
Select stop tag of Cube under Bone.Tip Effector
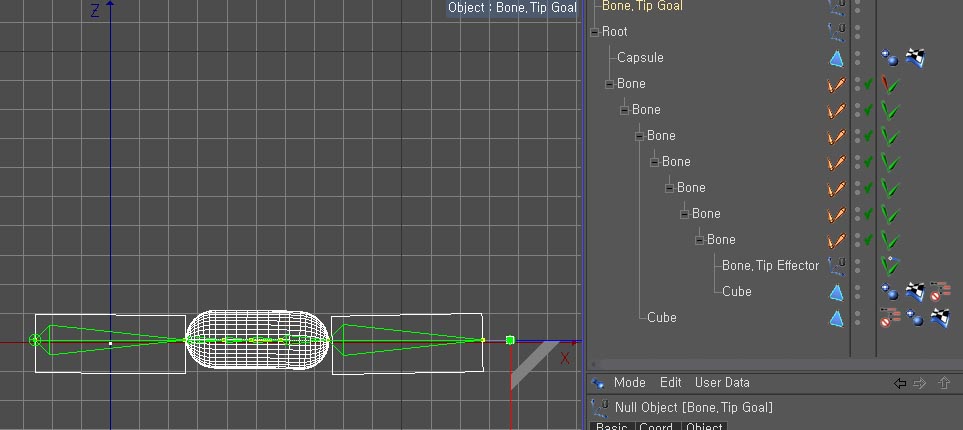click(x=940, y=291)
